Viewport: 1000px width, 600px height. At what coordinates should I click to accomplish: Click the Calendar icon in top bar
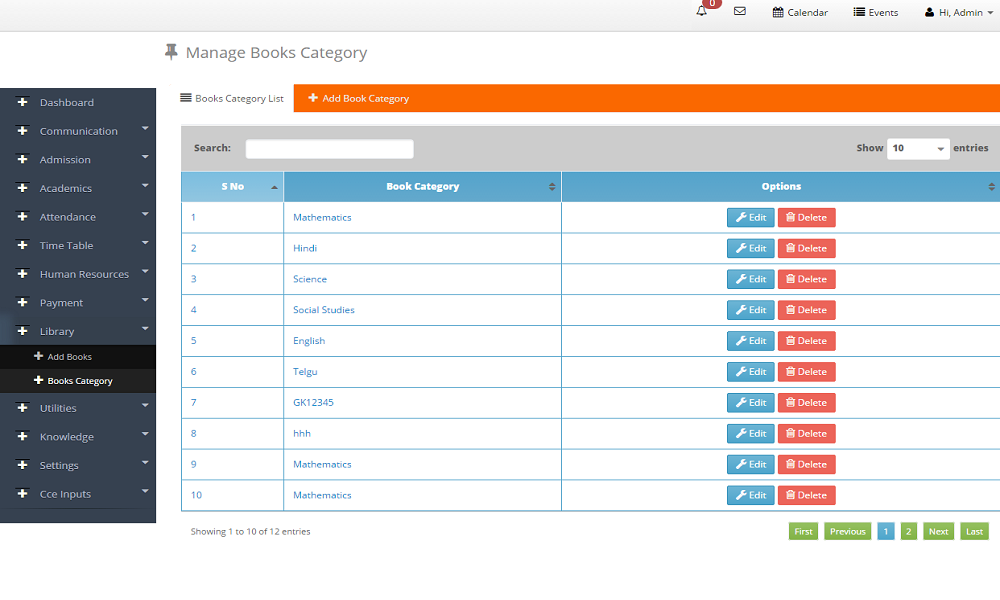[778, 13]
